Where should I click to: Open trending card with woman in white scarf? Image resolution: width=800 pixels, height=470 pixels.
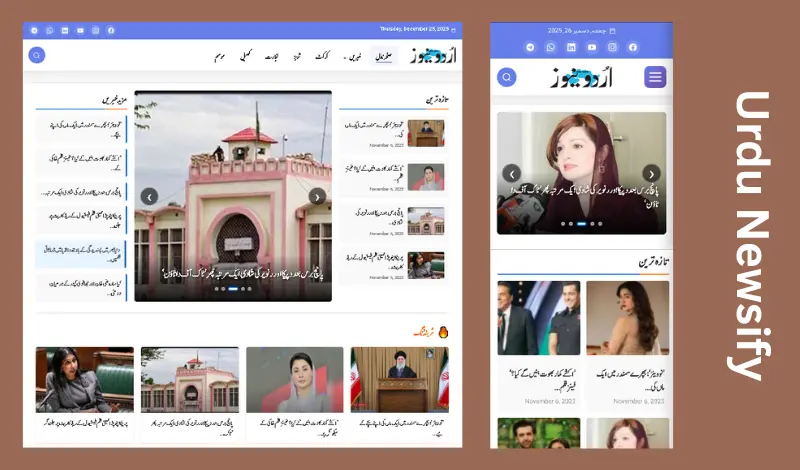point(294,394)
